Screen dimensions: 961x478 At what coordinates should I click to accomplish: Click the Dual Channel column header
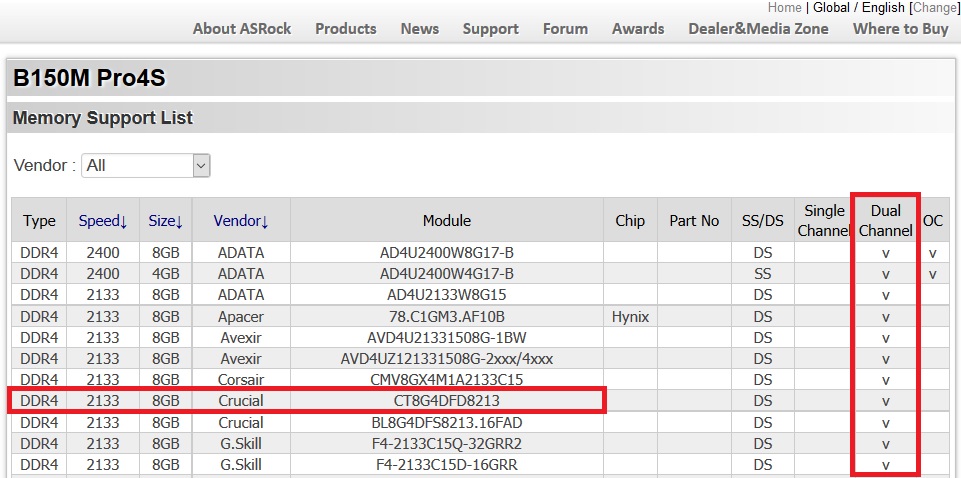point(886,221)
